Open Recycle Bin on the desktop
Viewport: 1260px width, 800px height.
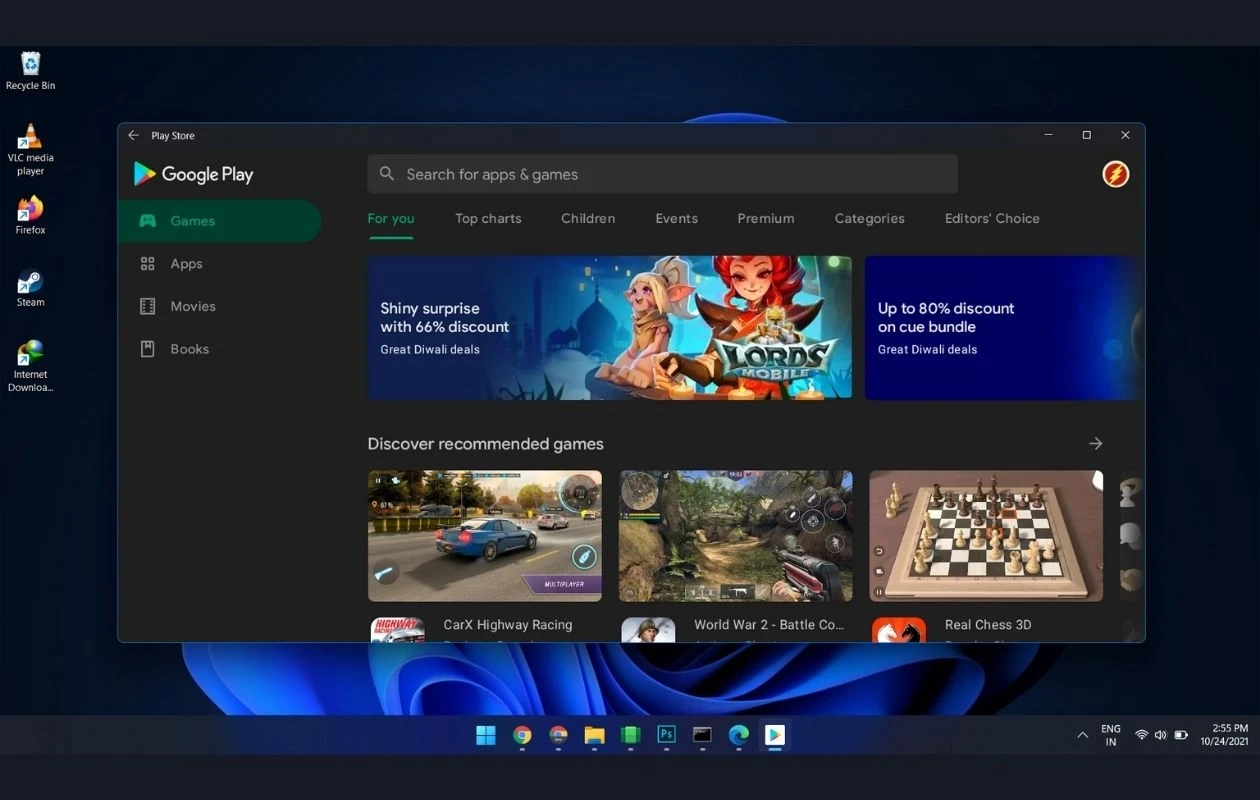(30, 71)
